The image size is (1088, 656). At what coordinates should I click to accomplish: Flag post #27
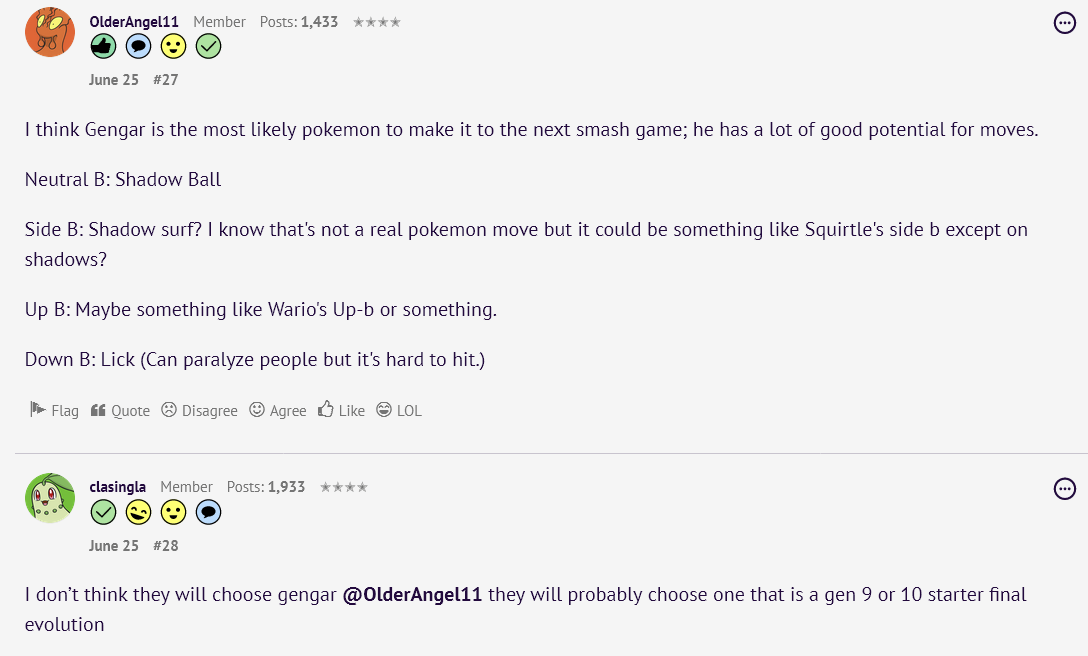[54, 410]
